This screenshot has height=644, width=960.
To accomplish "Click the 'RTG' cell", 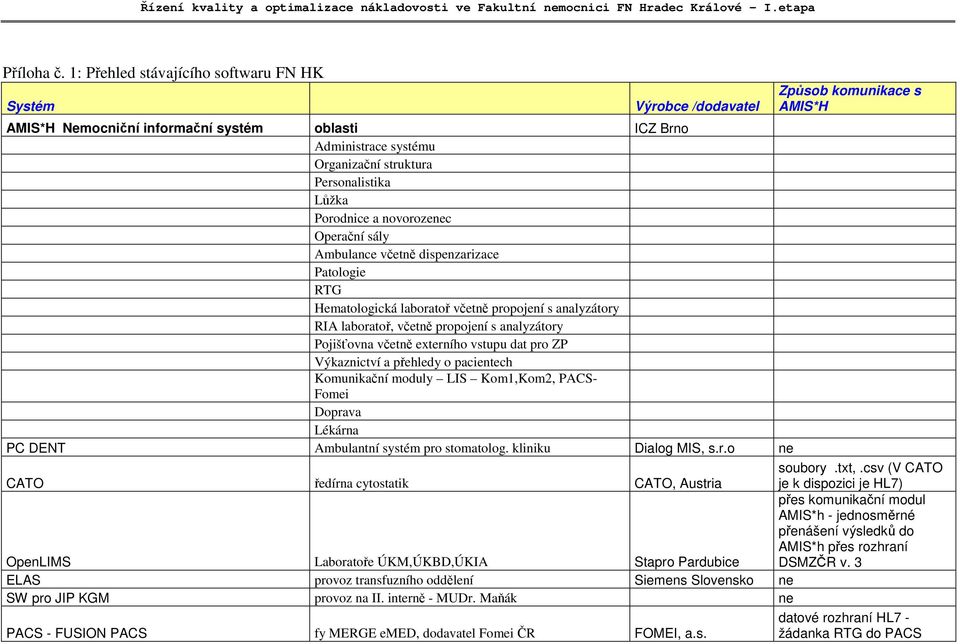I will pos(470,290).
